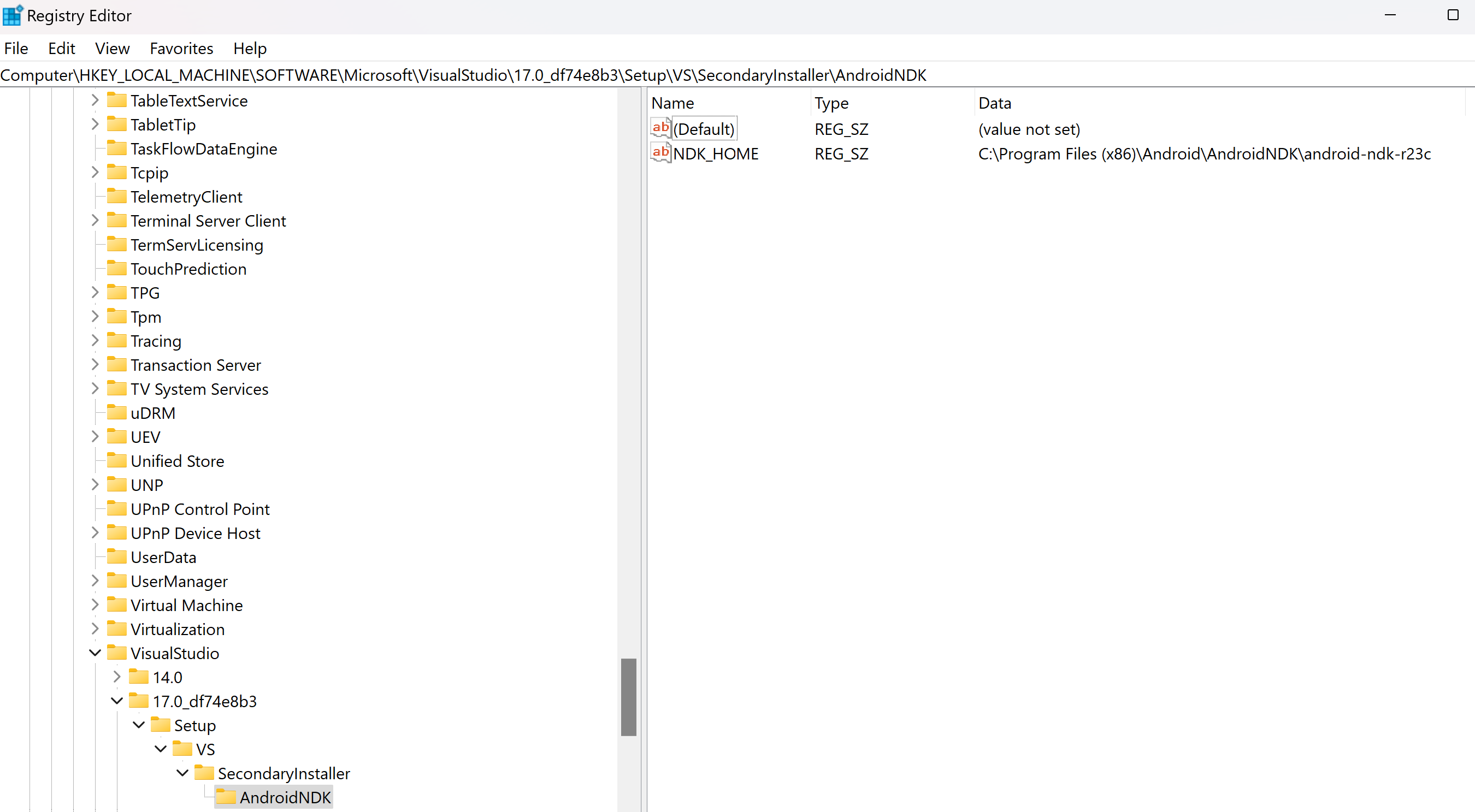
Task: Click the Name column header
Action: pos(730,103)
